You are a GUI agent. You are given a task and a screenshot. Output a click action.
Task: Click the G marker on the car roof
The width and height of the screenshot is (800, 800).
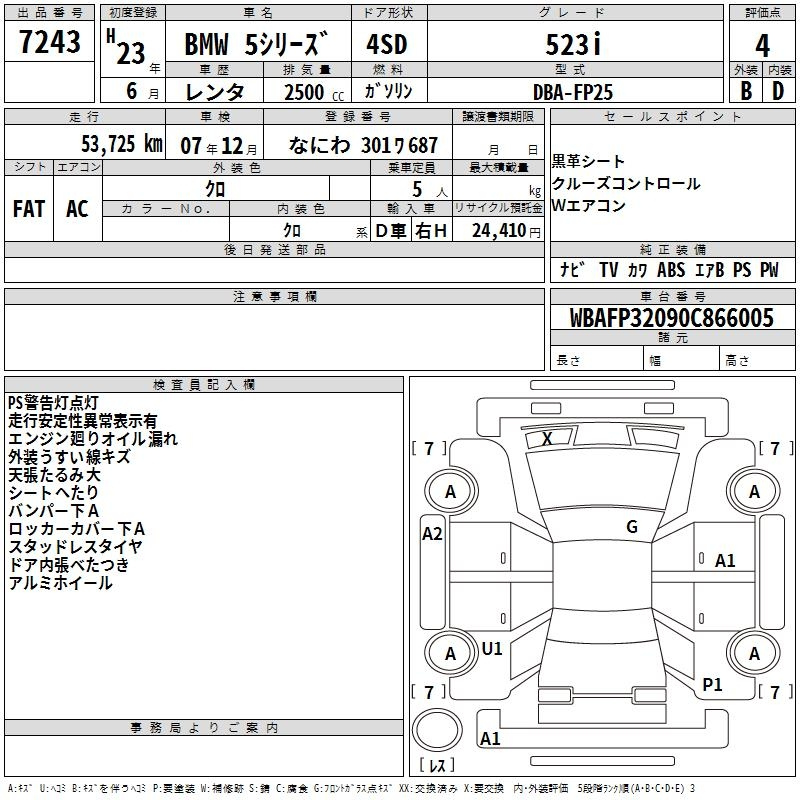(x=631, y=527)
